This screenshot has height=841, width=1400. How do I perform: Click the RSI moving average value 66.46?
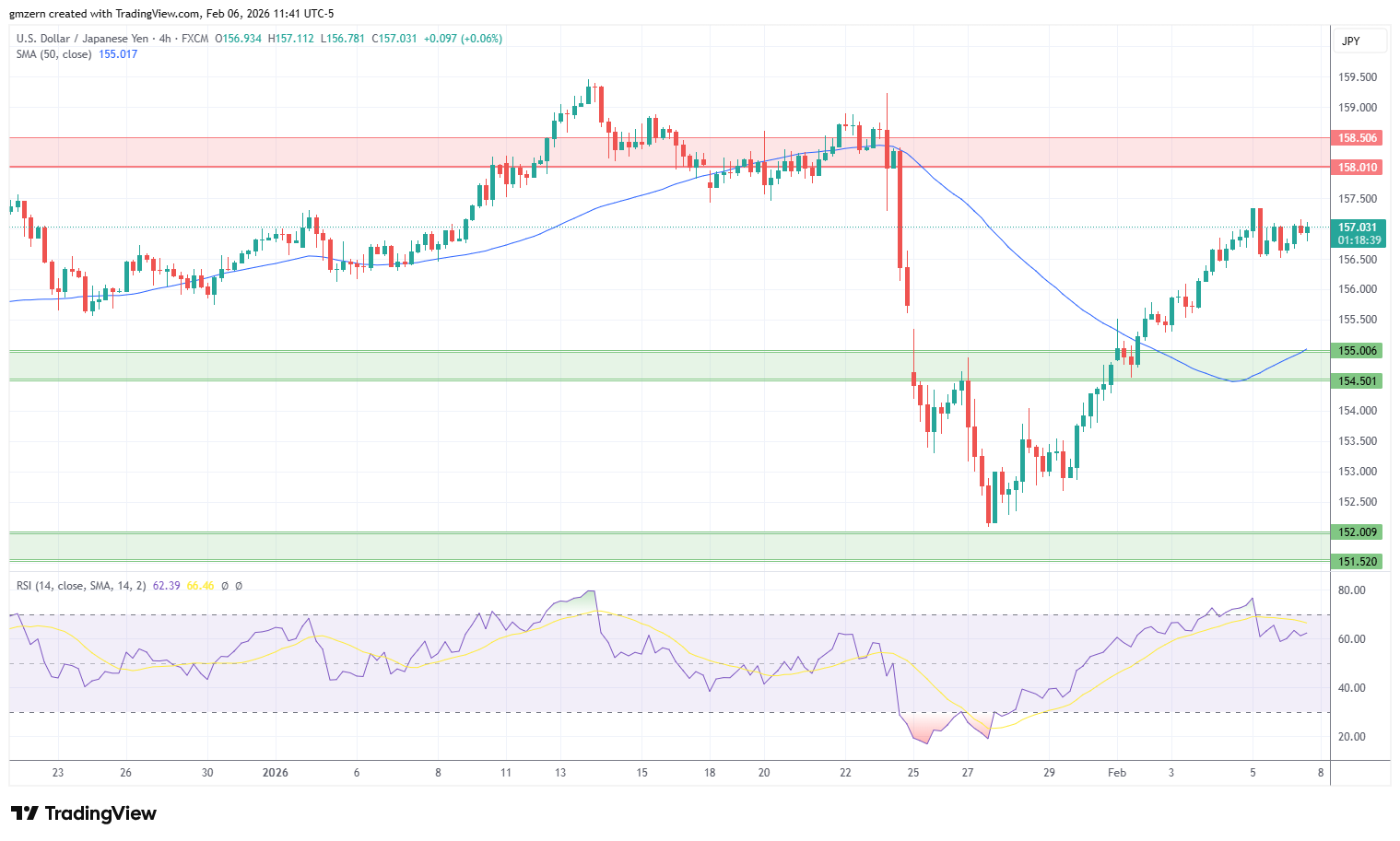pos(200,586)
